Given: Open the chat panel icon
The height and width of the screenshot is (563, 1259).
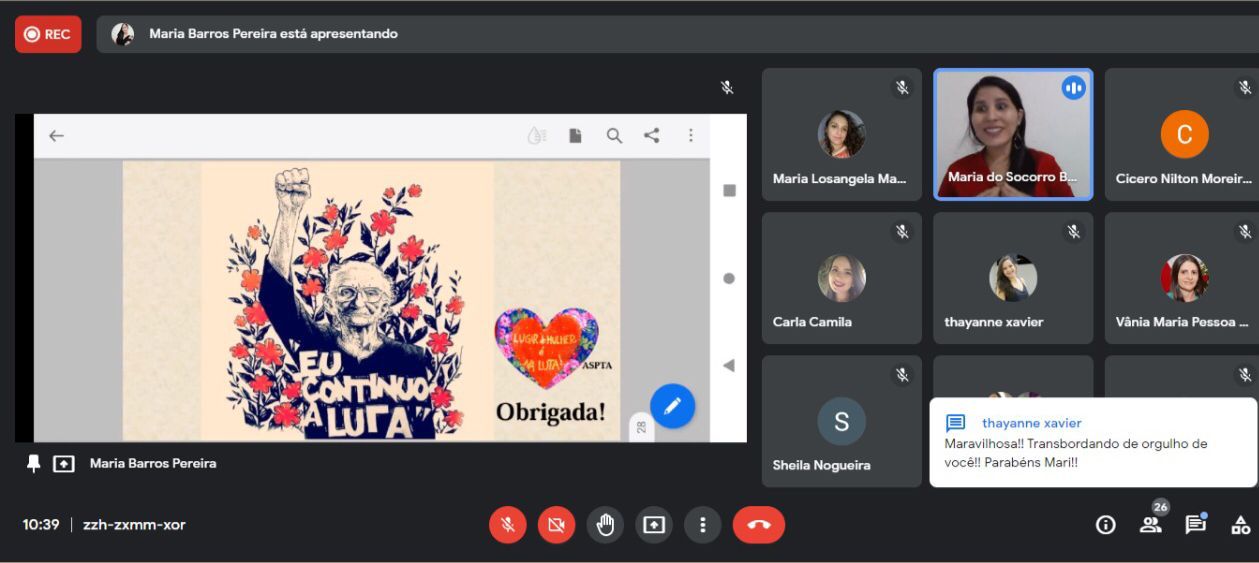Looking at the screenshot, I should [x=1195, y=525].
